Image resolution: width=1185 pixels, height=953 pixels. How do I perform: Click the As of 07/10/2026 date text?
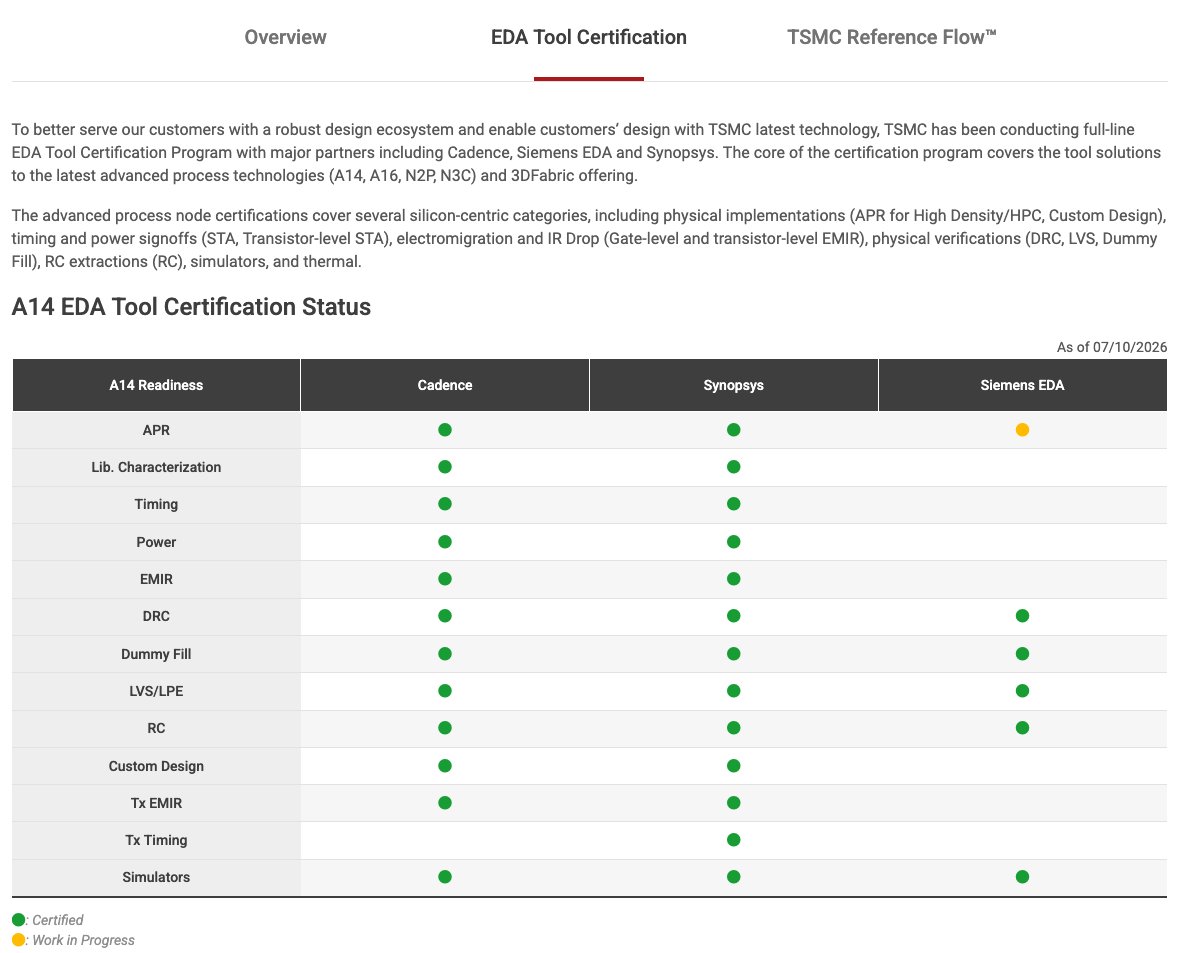tap(1112, 347)
